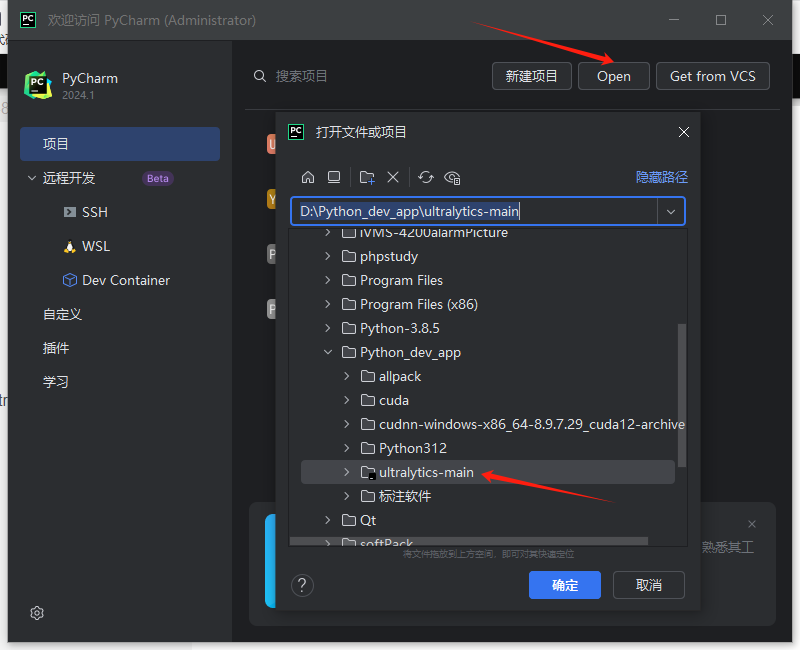Select the Desktop icon in the dialog toolbar
Image resolution: width=800 pixels, height=650 pixels.
[x=334, y=177]
